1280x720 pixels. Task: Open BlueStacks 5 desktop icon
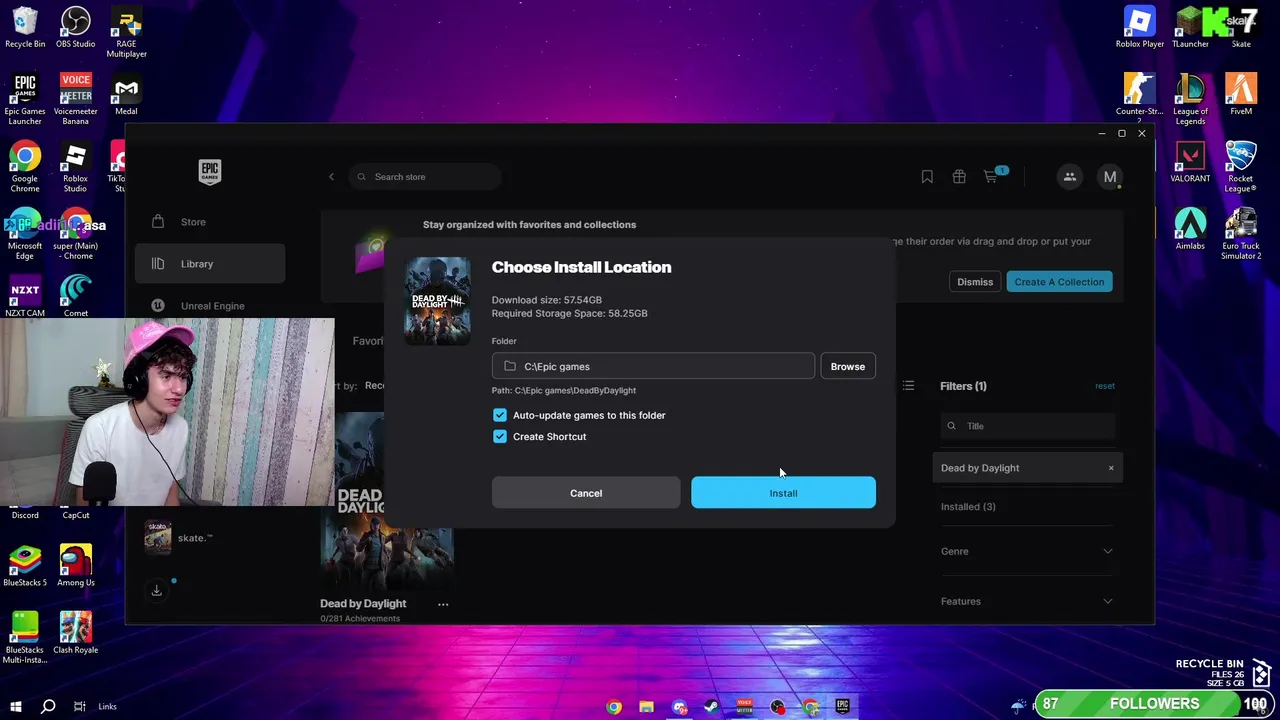(x=25, y=565)
